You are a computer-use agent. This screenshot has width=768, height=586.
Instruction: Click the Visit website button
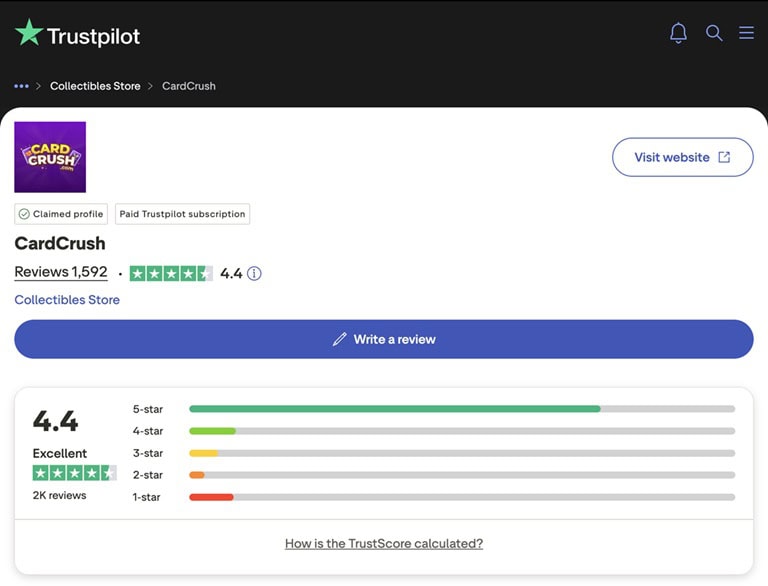[x=682, y=157]
